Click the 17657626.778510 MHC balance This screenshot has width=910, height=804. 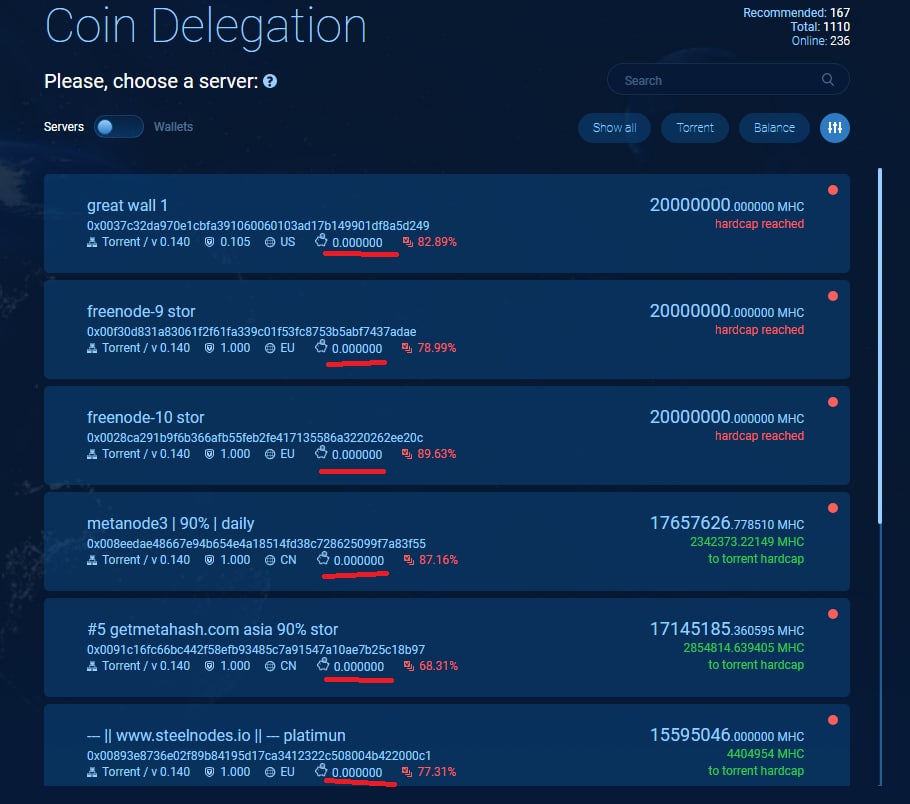727,523
